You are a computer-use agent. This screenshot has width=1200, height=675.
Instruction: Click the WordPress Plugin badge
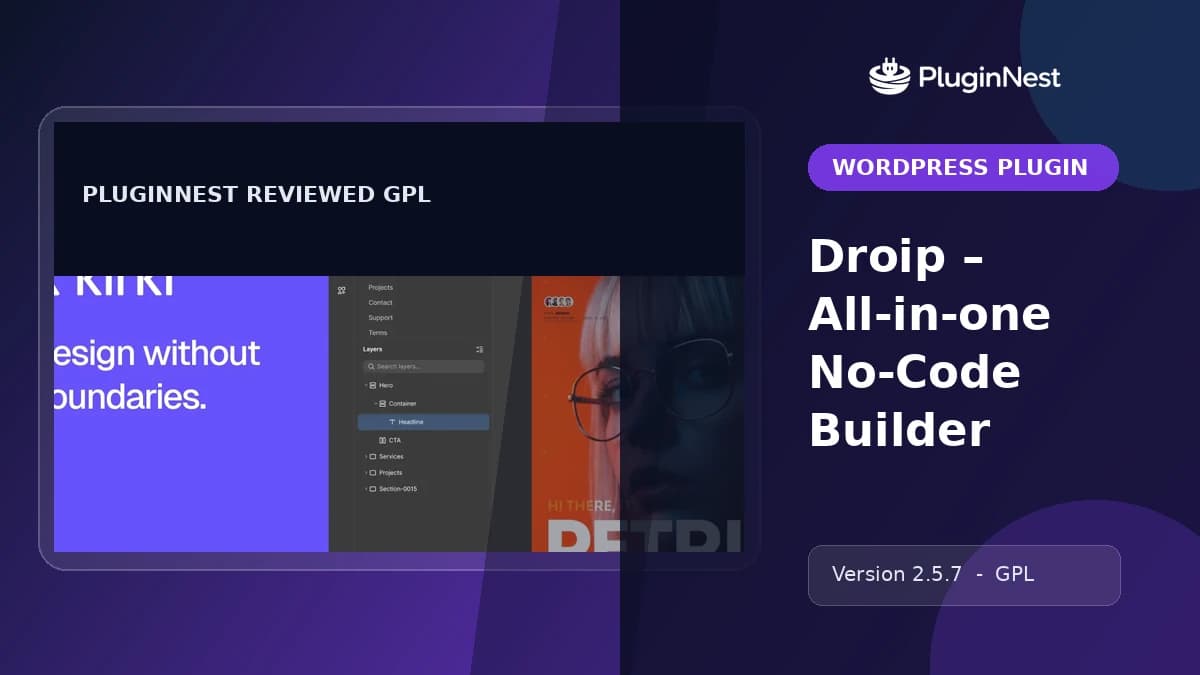pos(963,167)
